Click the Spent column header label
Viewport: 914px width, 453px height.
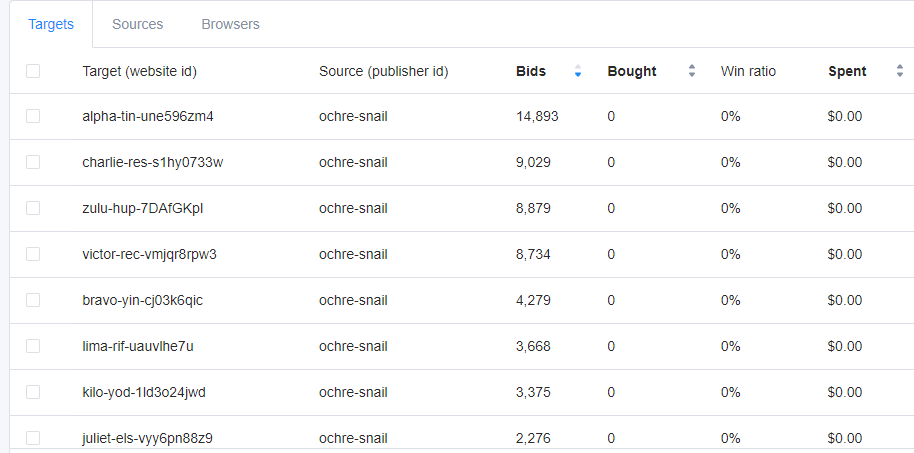point(847,71)
